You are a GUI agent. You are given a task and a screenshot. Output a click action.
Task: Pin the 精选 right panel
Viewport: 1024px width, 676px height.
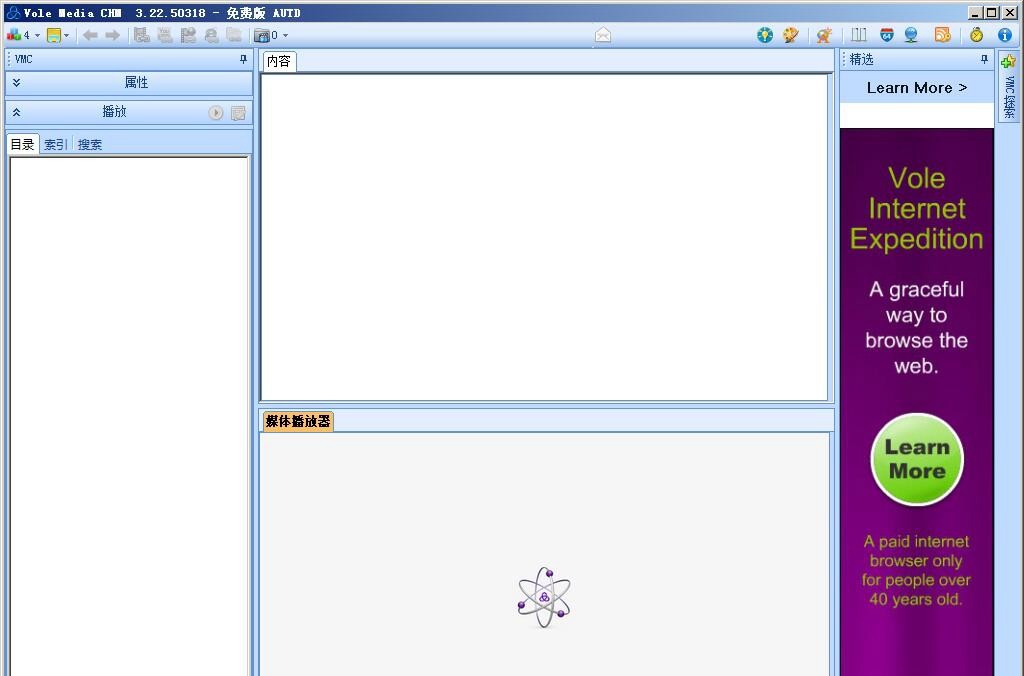984,59
